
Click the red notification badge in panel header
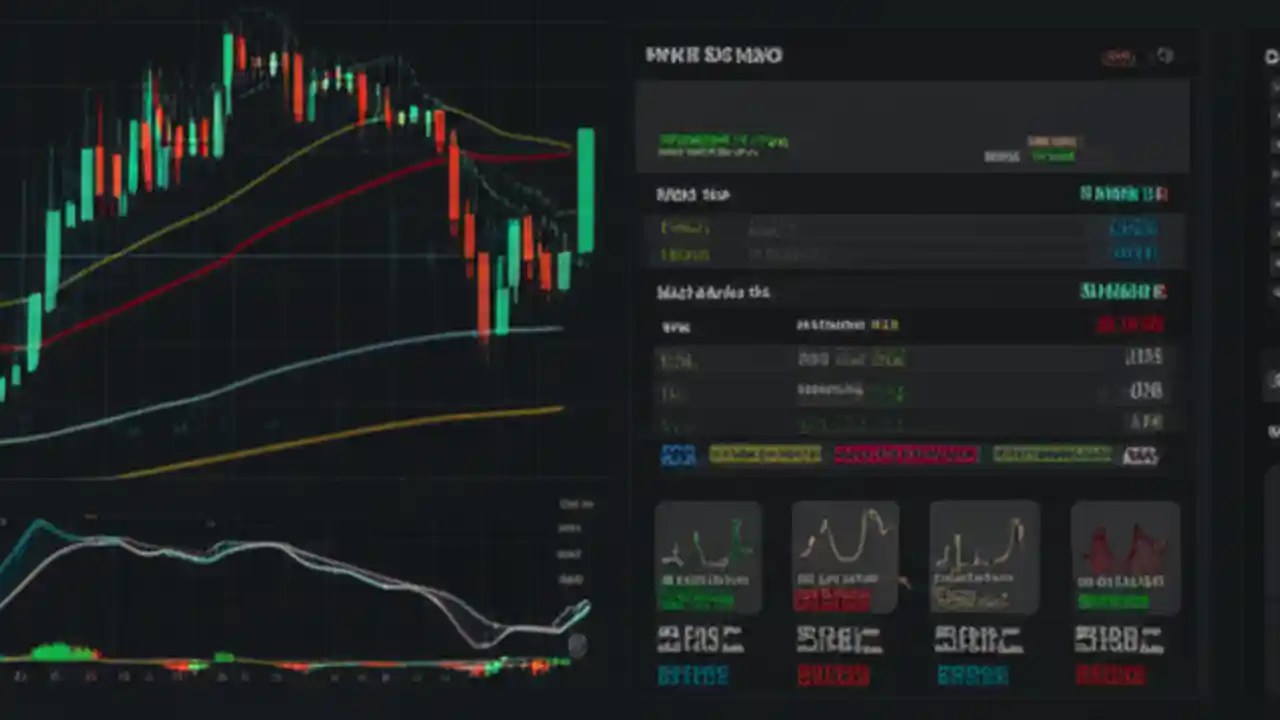(x=1119, y=58)
